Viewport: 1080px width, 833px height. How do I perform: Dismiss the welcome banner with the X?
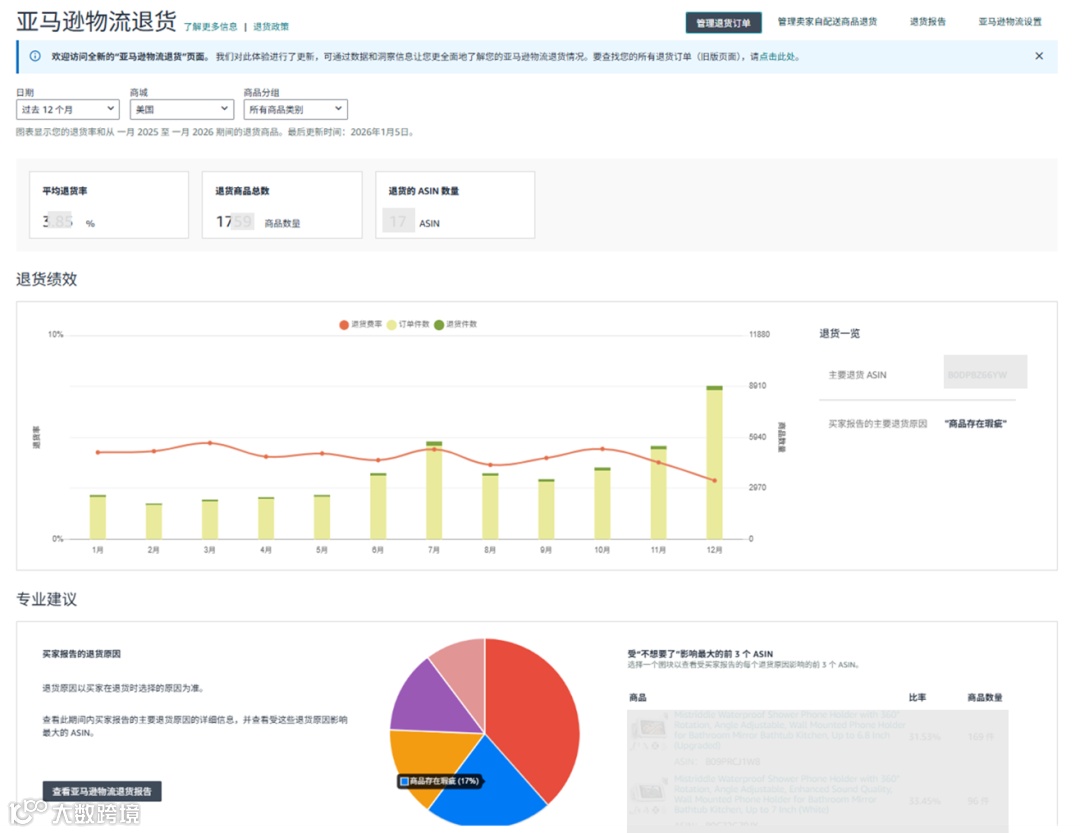pyautogui.click(x=1039, y=56)
